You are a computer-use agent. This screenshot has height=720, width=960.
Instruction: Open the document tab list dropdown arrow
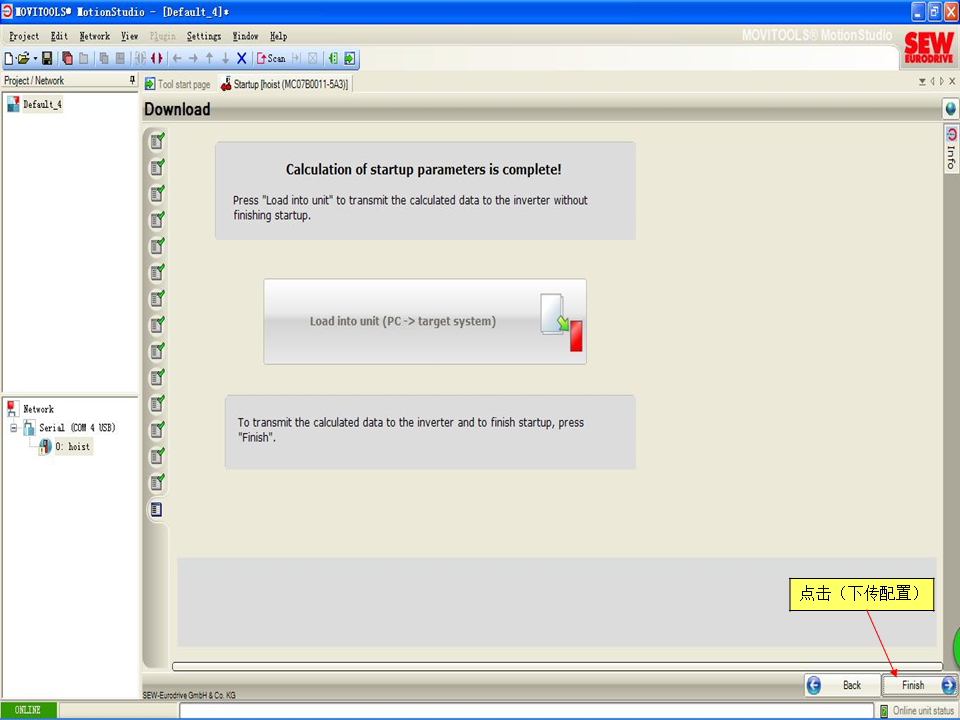(x=922, y=82)
